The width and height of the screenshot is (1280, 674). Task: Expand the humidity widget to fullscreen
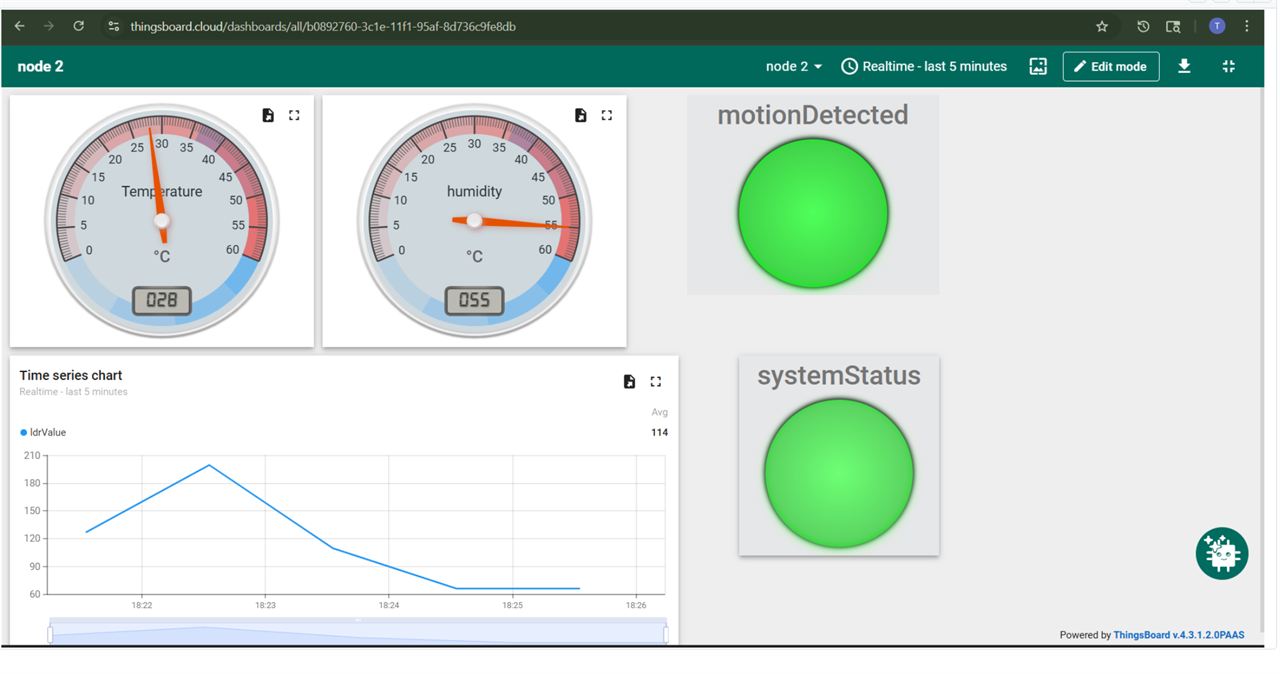607,115
